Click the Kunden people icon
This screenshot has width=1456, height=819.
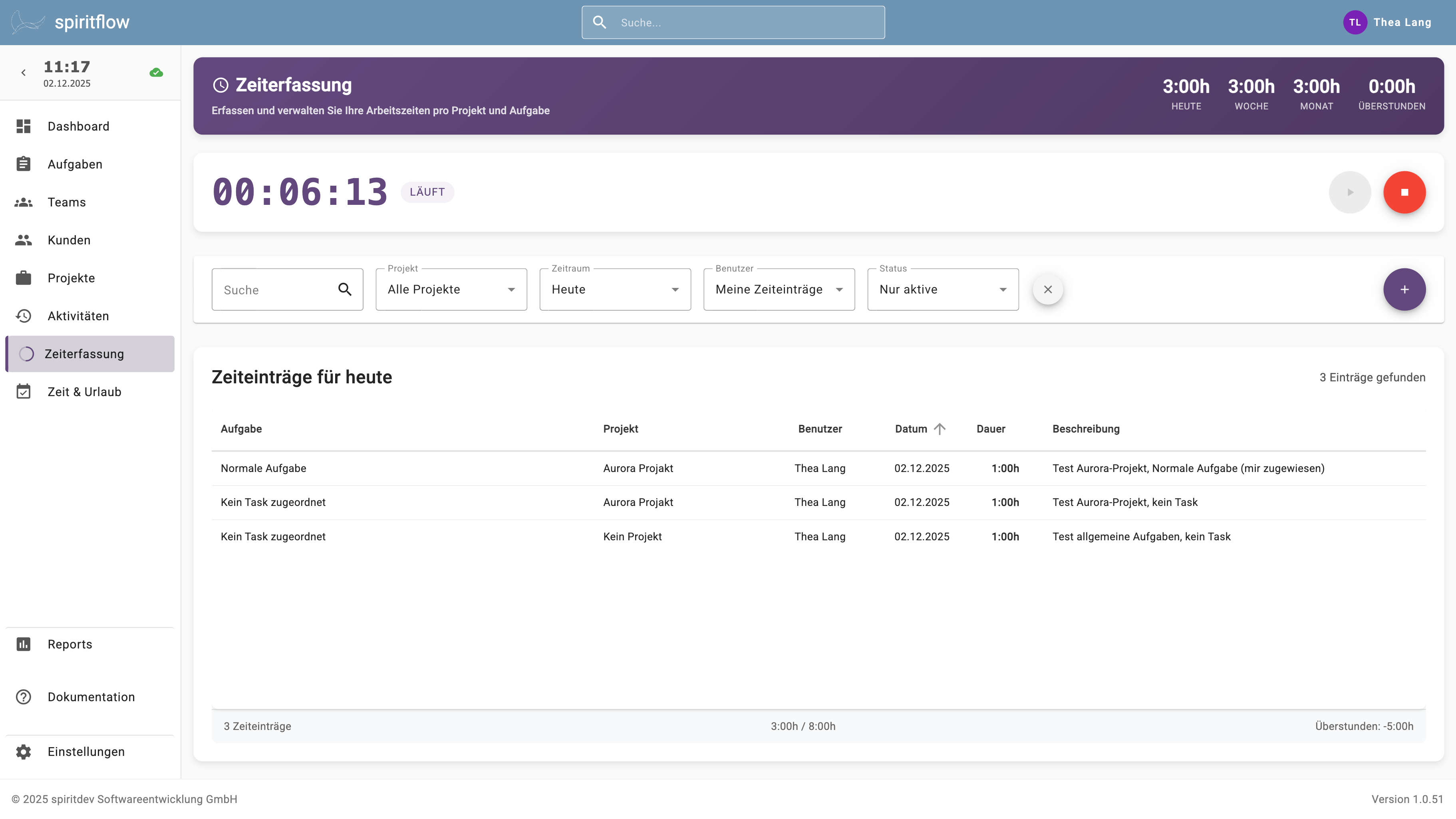23,240
